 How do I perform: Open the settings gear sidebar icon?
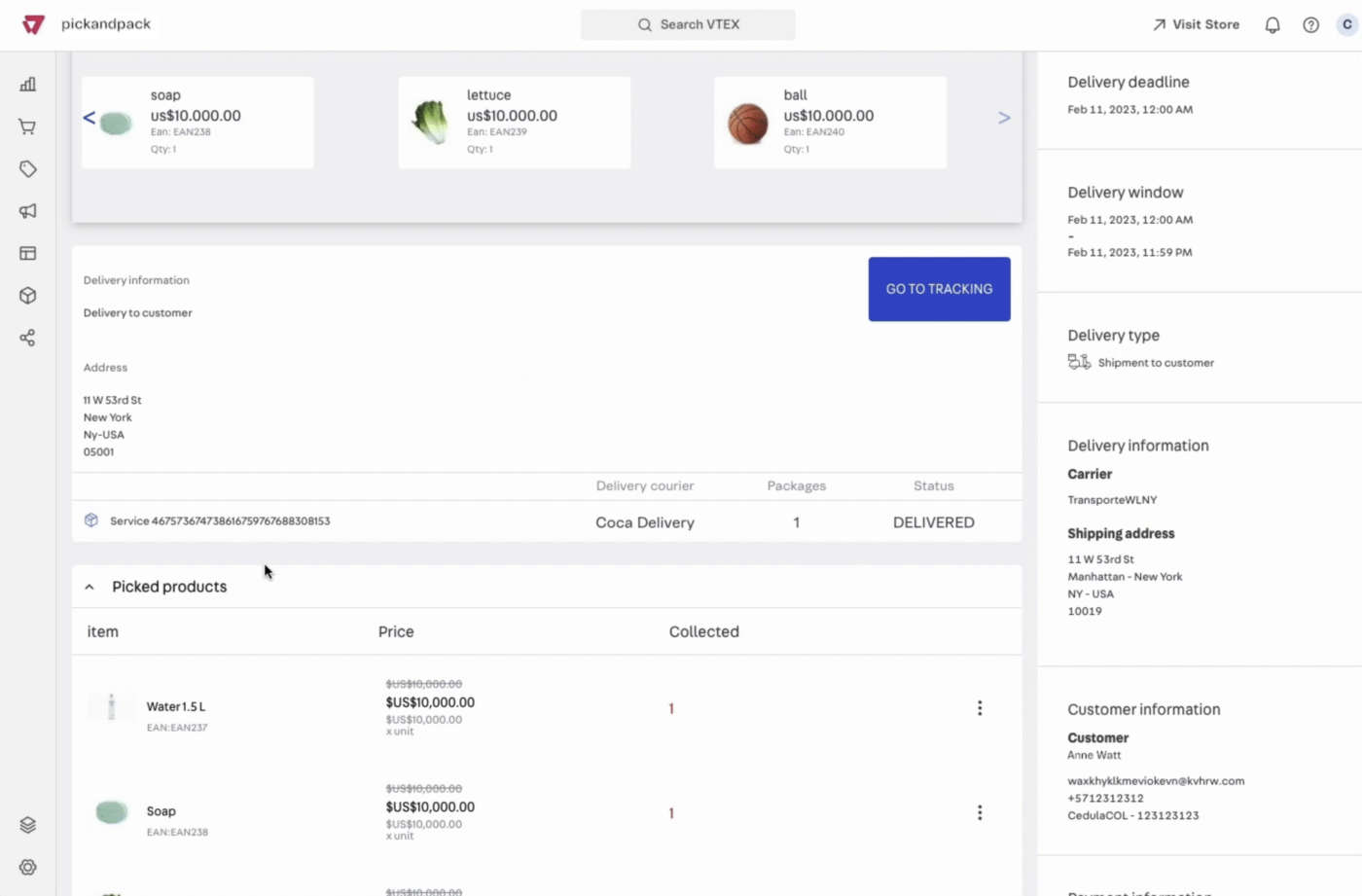(x=27, y=867)
